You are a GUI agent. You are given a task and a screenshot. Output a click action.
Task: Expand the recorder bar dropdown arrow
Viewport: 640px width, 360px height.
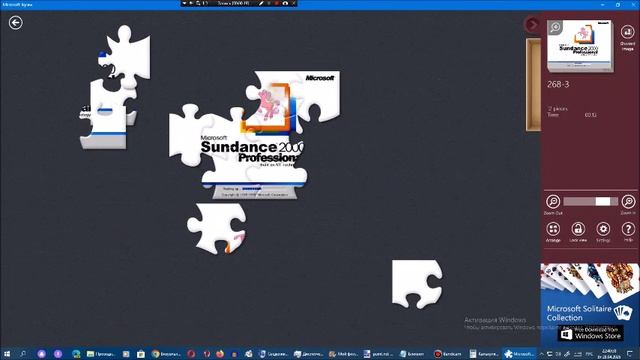[184, 3]
